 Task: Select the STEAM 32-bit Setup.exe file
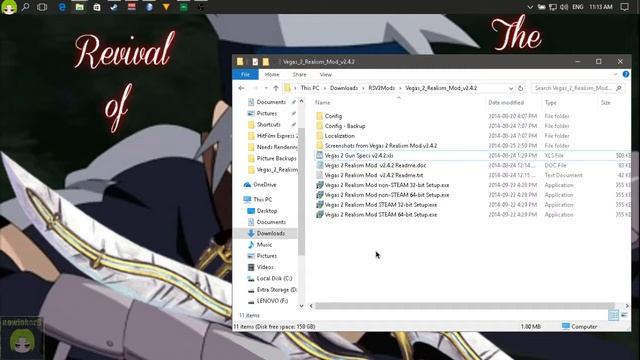[381, 204]
